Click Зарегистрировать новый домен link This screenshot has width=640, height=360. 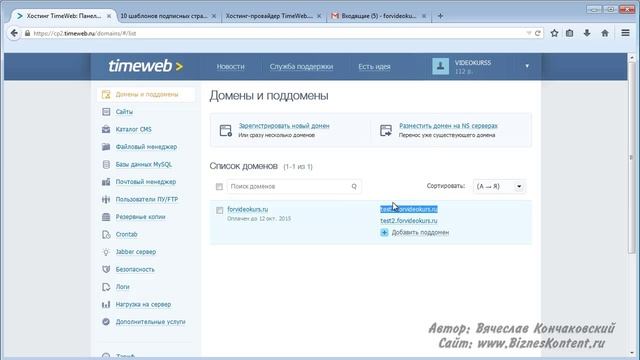click(x=284, y=126)
